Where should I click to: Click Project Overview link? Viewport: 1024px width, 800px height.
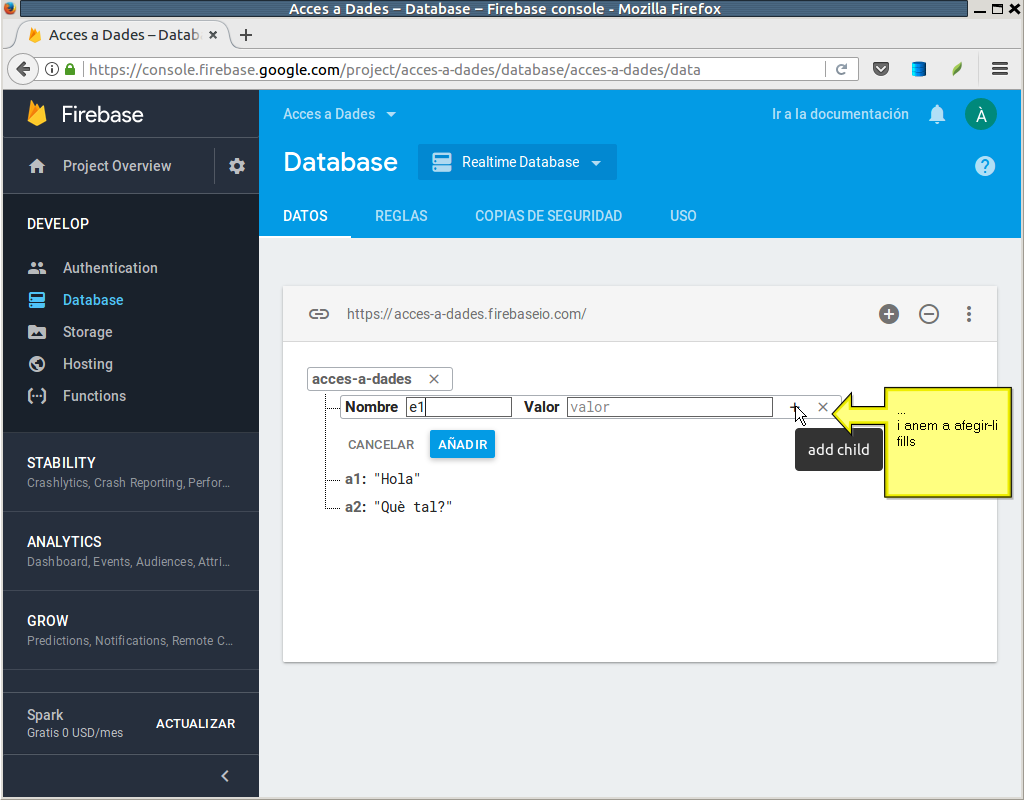pyautogui.click(x=117, y=166)
